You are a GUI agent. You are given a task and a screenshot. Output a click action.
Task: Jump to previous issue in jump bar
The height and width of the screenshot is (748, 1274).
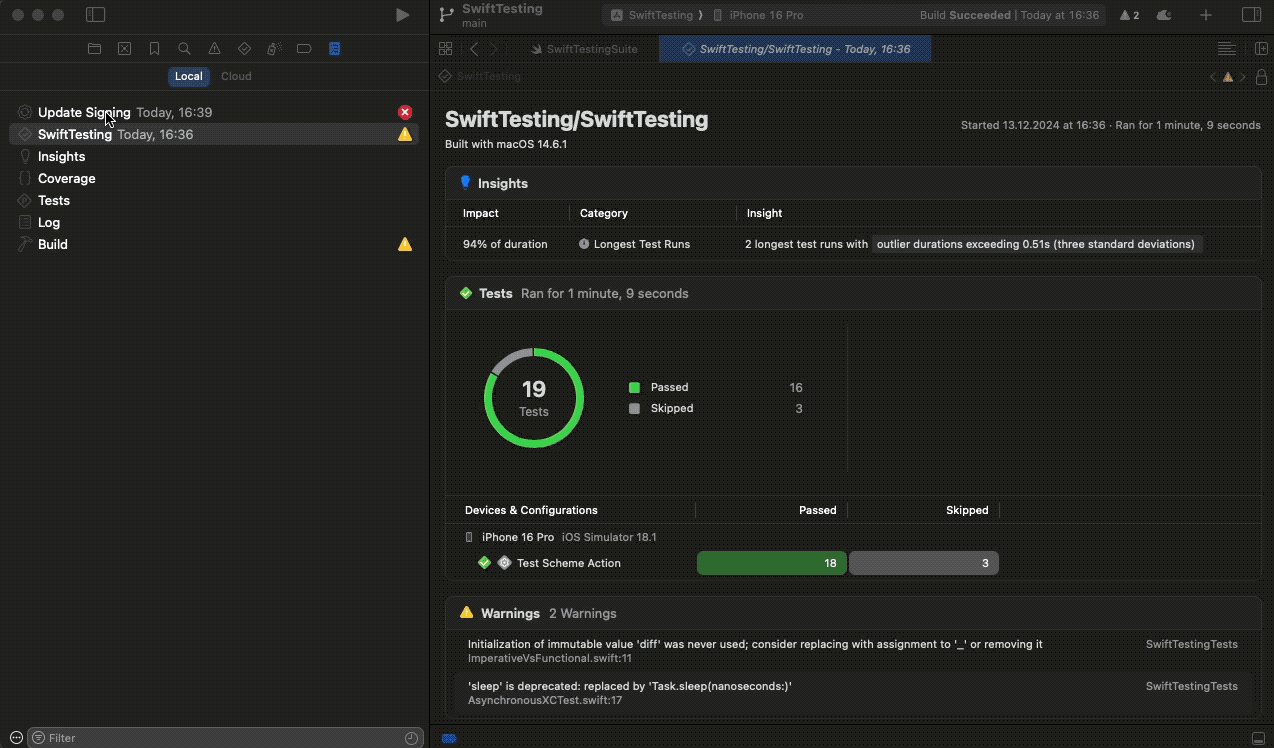tap(1213, 76)
